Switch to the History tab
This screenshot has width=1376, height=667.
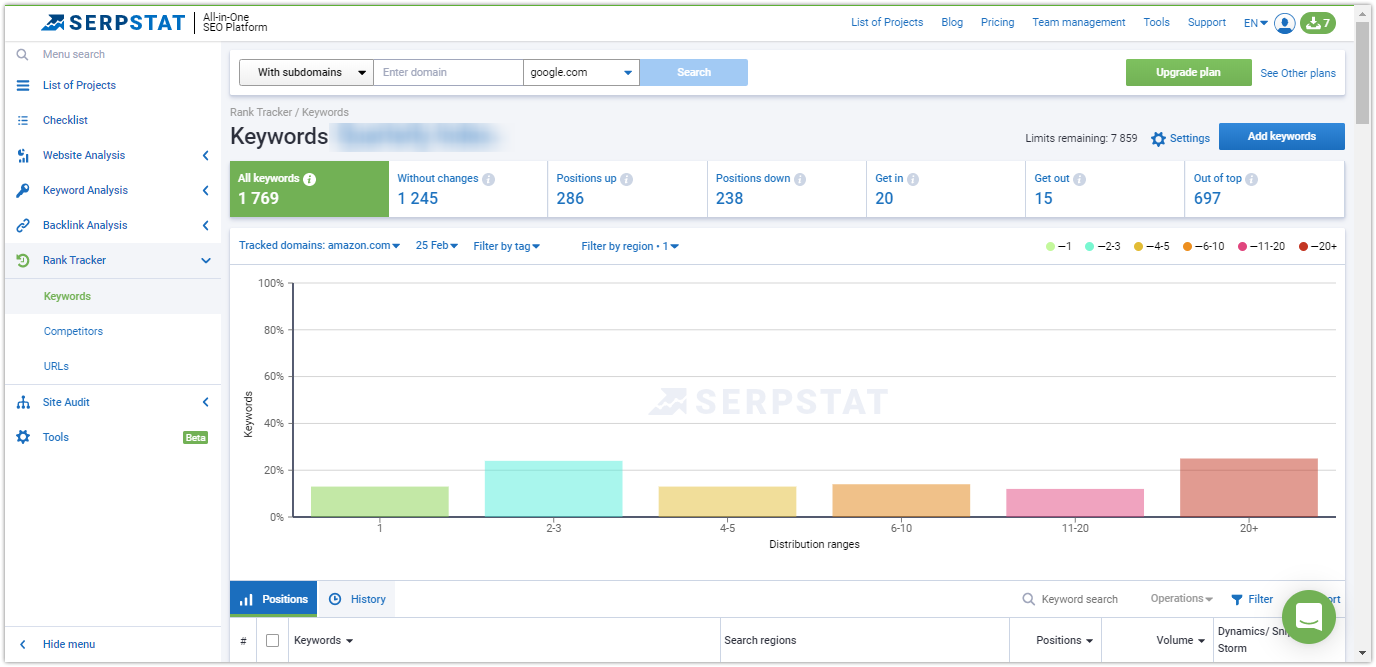coord(357,599)
